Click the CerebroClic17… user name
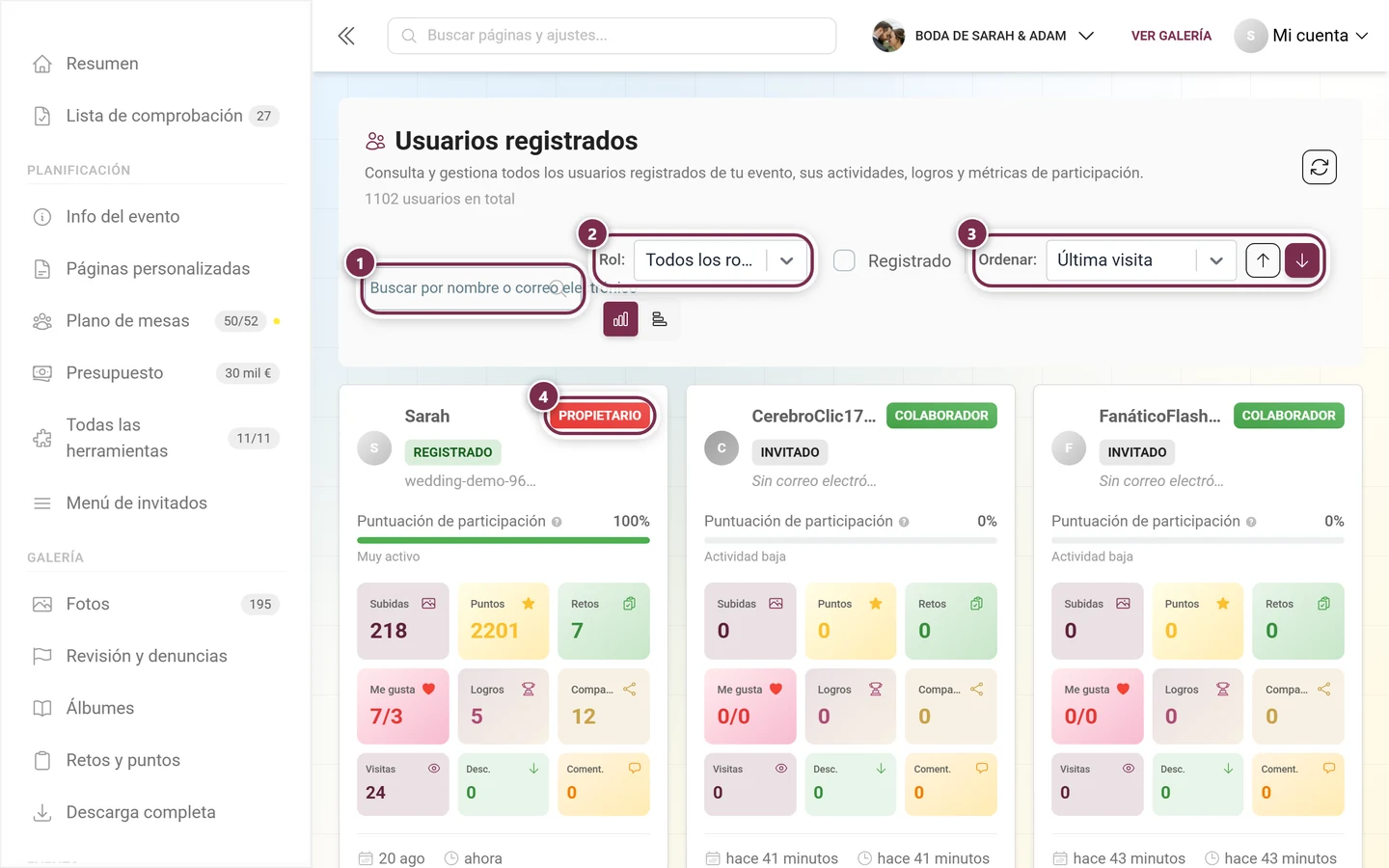The width and height of the screenshot is (1389, 868). (814, 417)
